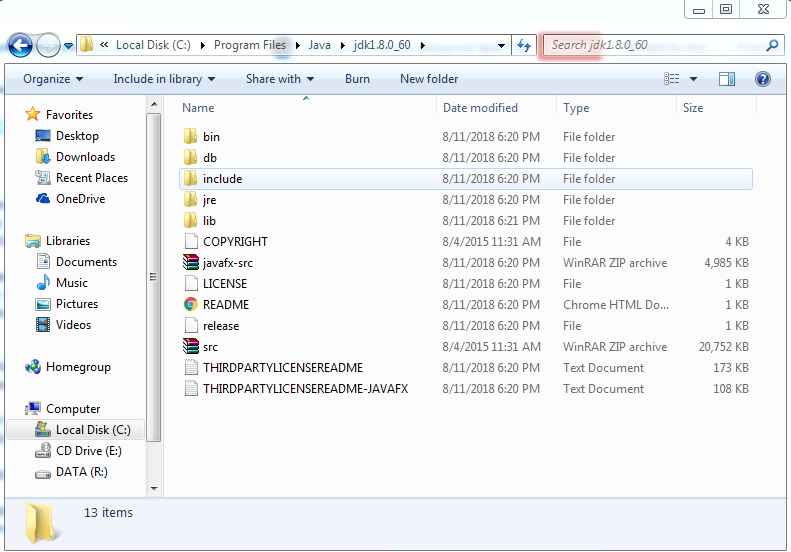The height and width of the screenshot is (552, 791).
Task: Go back with the blue Back arrow
Action: 20,46
